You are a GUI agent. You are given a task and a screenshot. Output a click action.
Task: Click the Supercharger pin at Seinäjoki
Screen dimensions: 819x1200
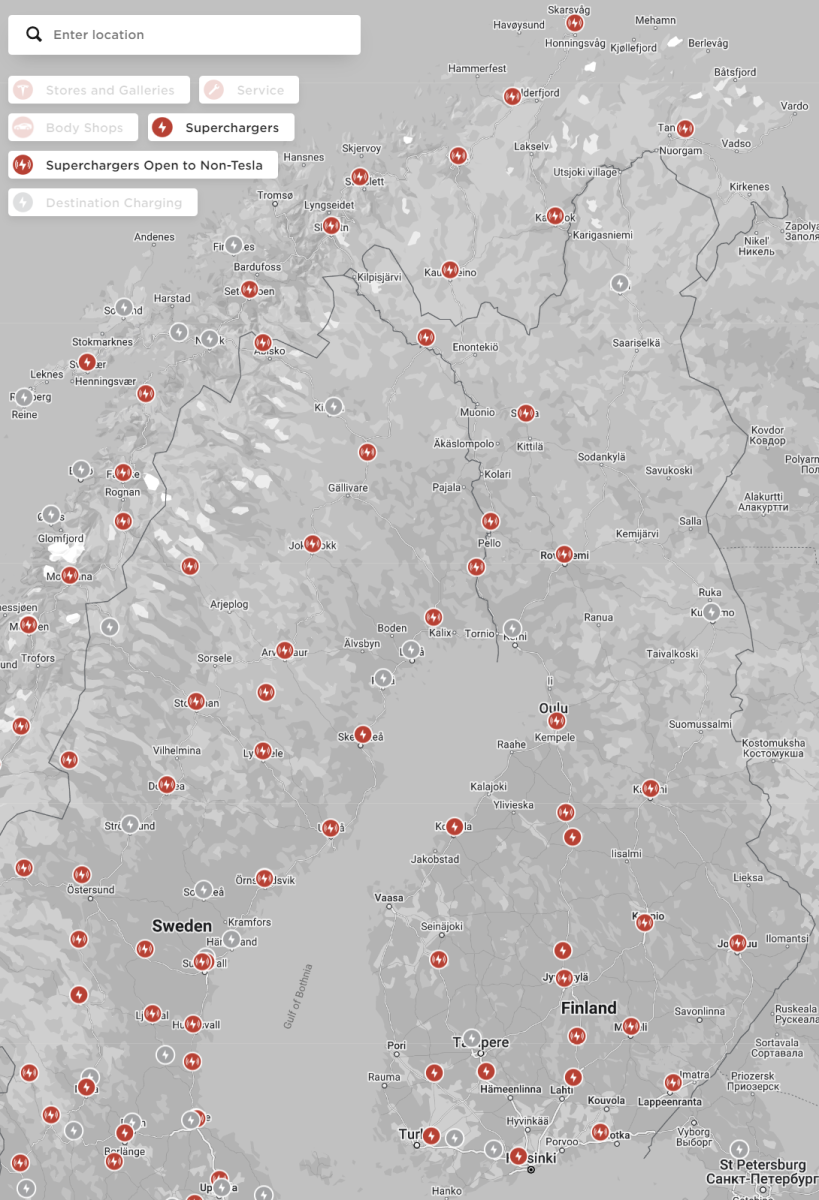point(438,959)
